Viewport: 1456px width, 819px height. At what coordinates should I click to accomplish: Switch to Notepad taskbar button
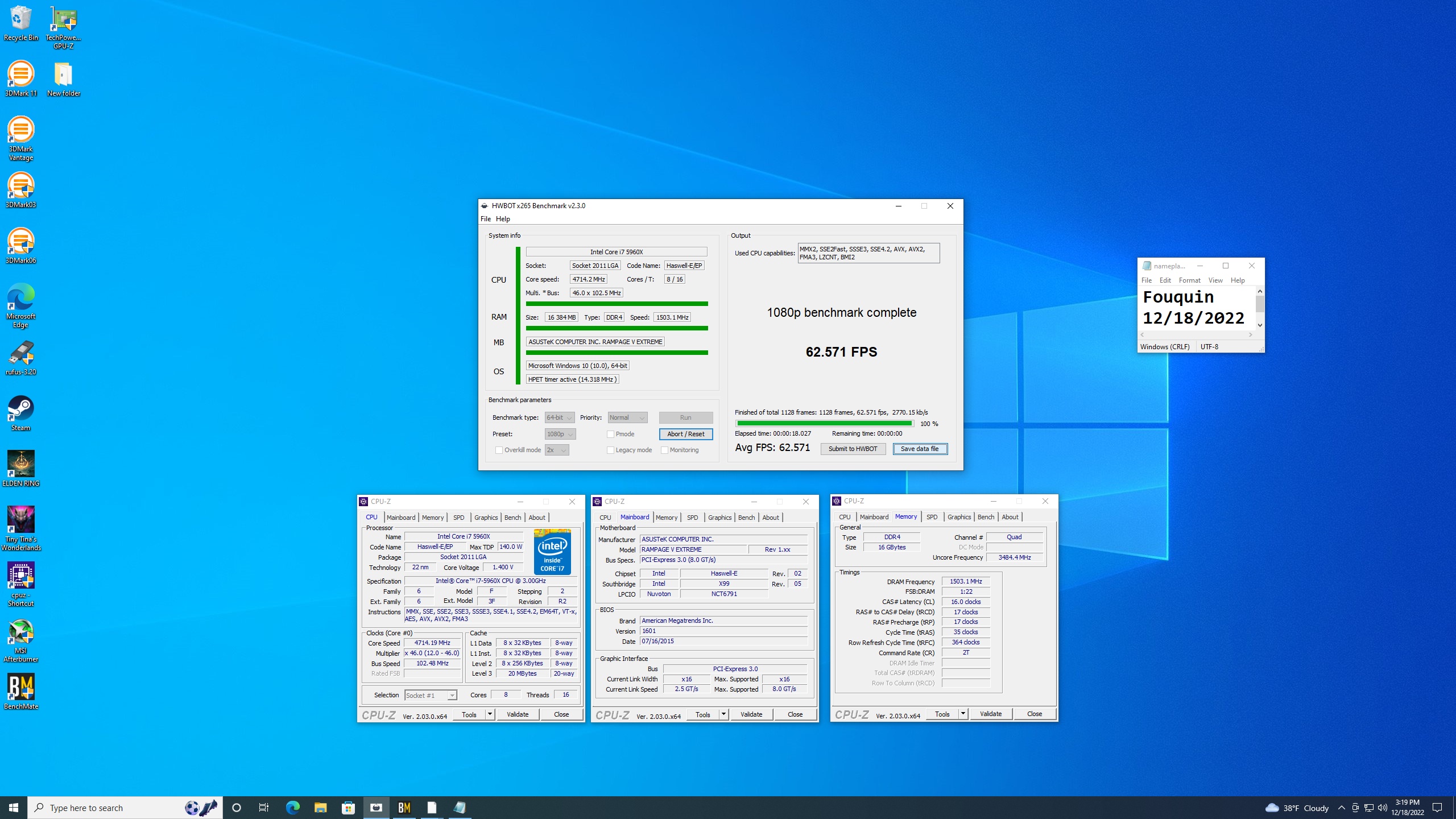(x=460, y=808)
